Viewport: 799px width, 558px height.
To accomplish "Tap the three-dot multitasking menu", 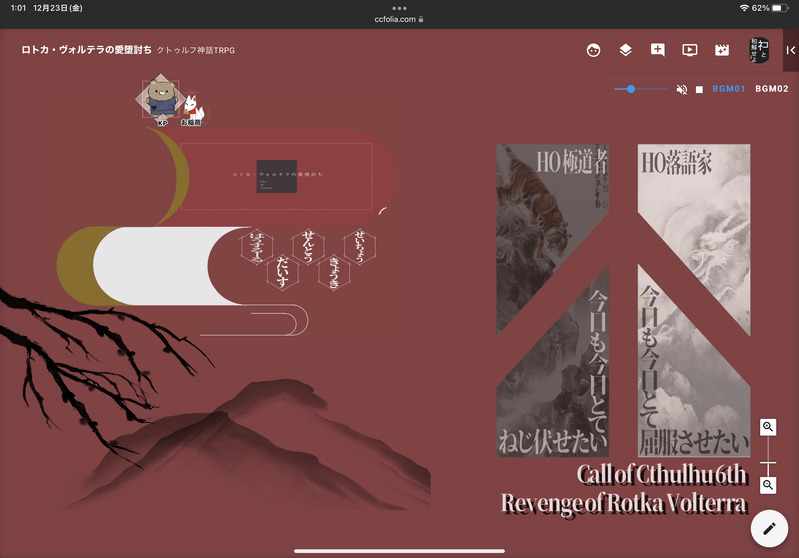I will point(400,8).
